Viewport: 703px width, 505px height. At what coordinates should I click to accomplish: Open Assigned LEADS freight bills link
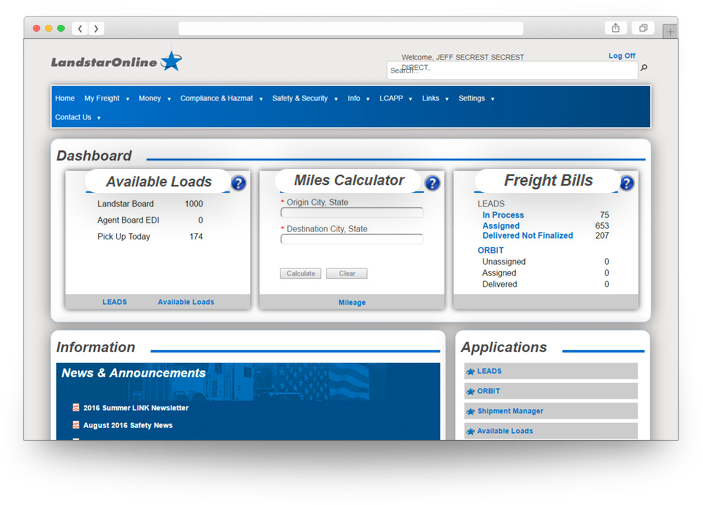tap(501, 226)
